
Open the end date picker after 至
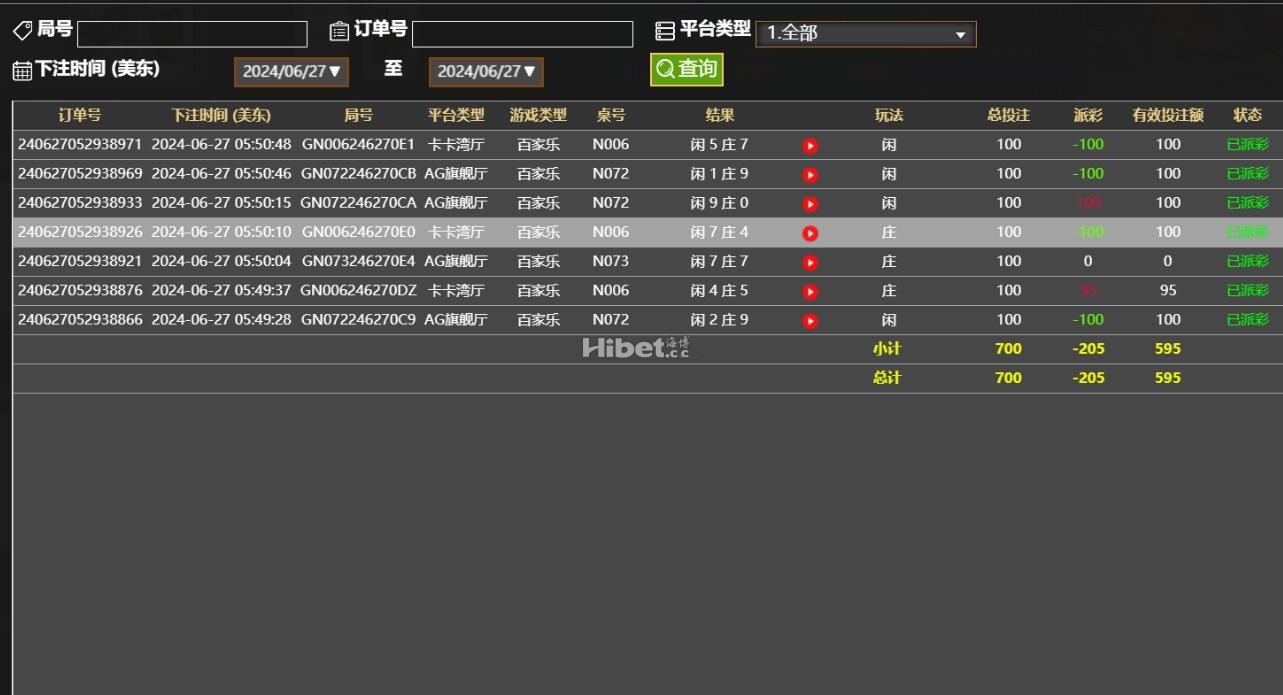486,71
